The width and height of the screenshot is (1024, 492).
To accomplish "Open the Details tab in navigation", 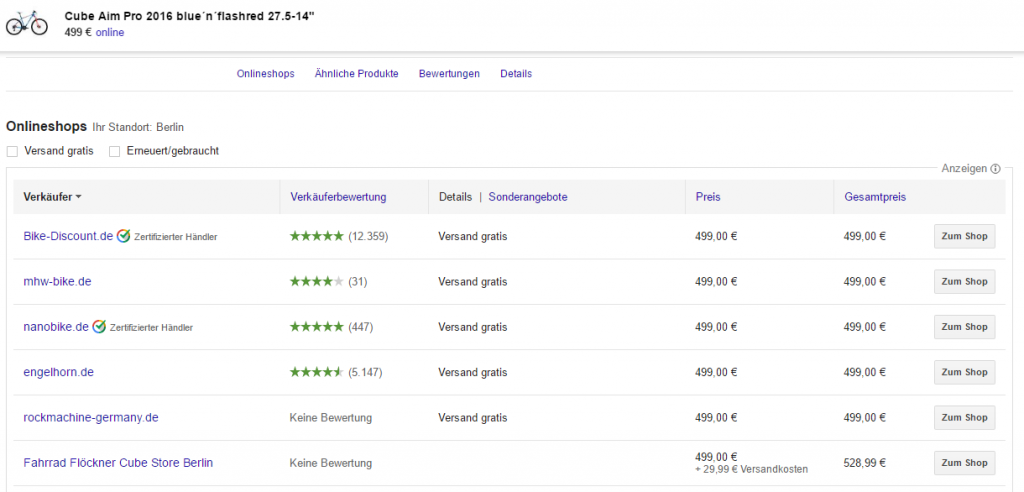I will tap(516, 74).
